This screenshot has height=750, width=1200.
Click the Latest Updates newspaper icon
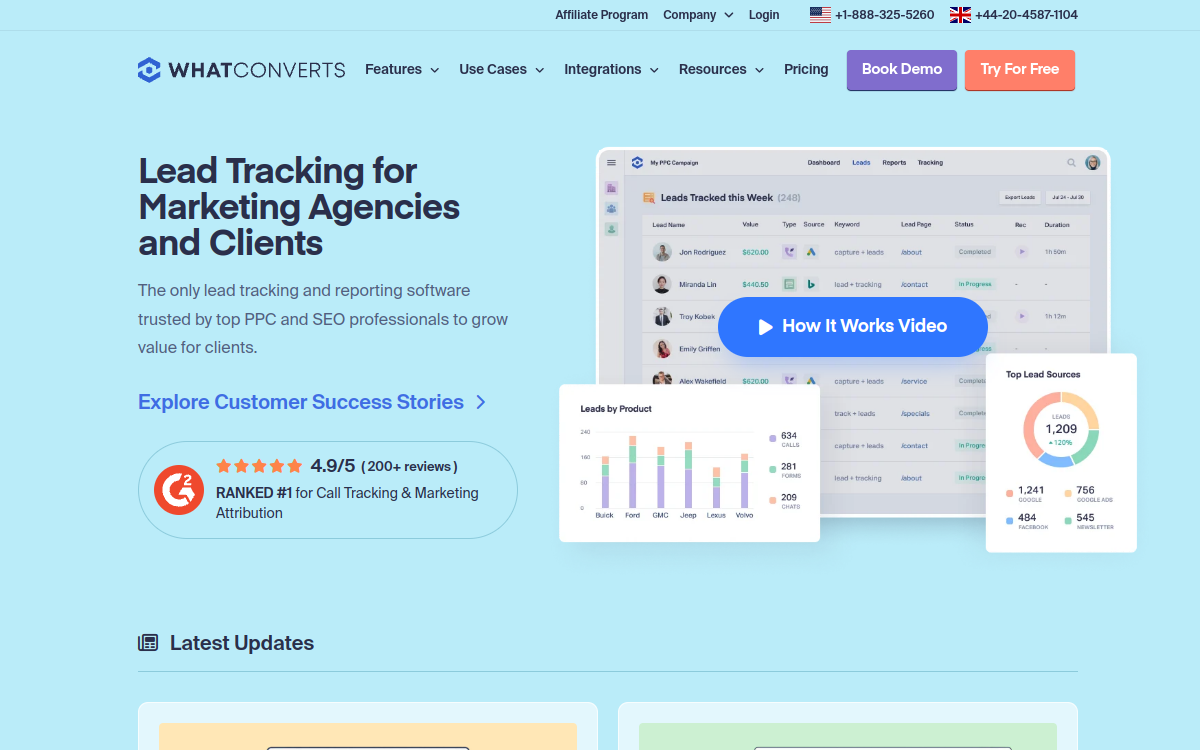tap(148, 643)
